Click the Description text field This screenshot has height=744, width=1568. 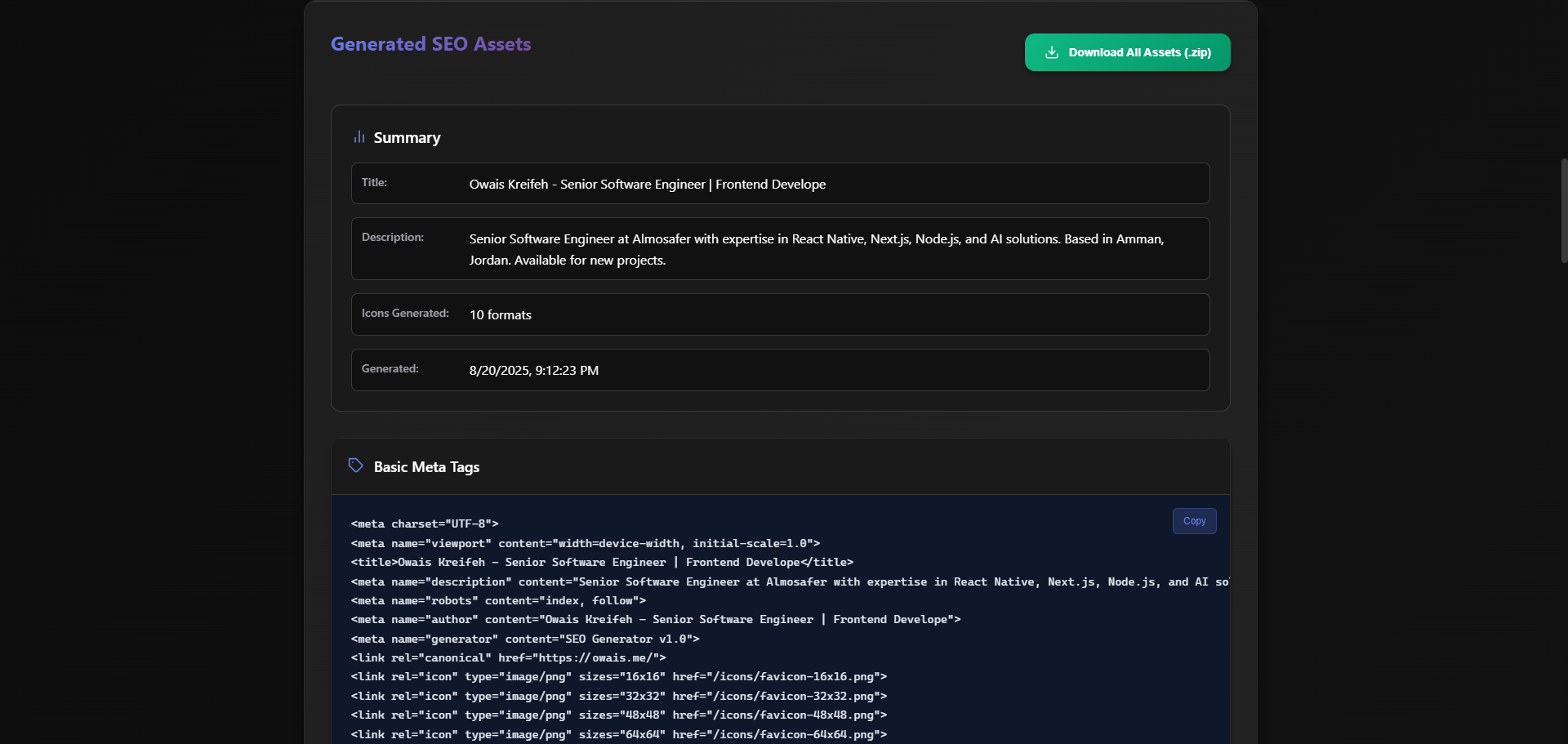tap(779, 248)
